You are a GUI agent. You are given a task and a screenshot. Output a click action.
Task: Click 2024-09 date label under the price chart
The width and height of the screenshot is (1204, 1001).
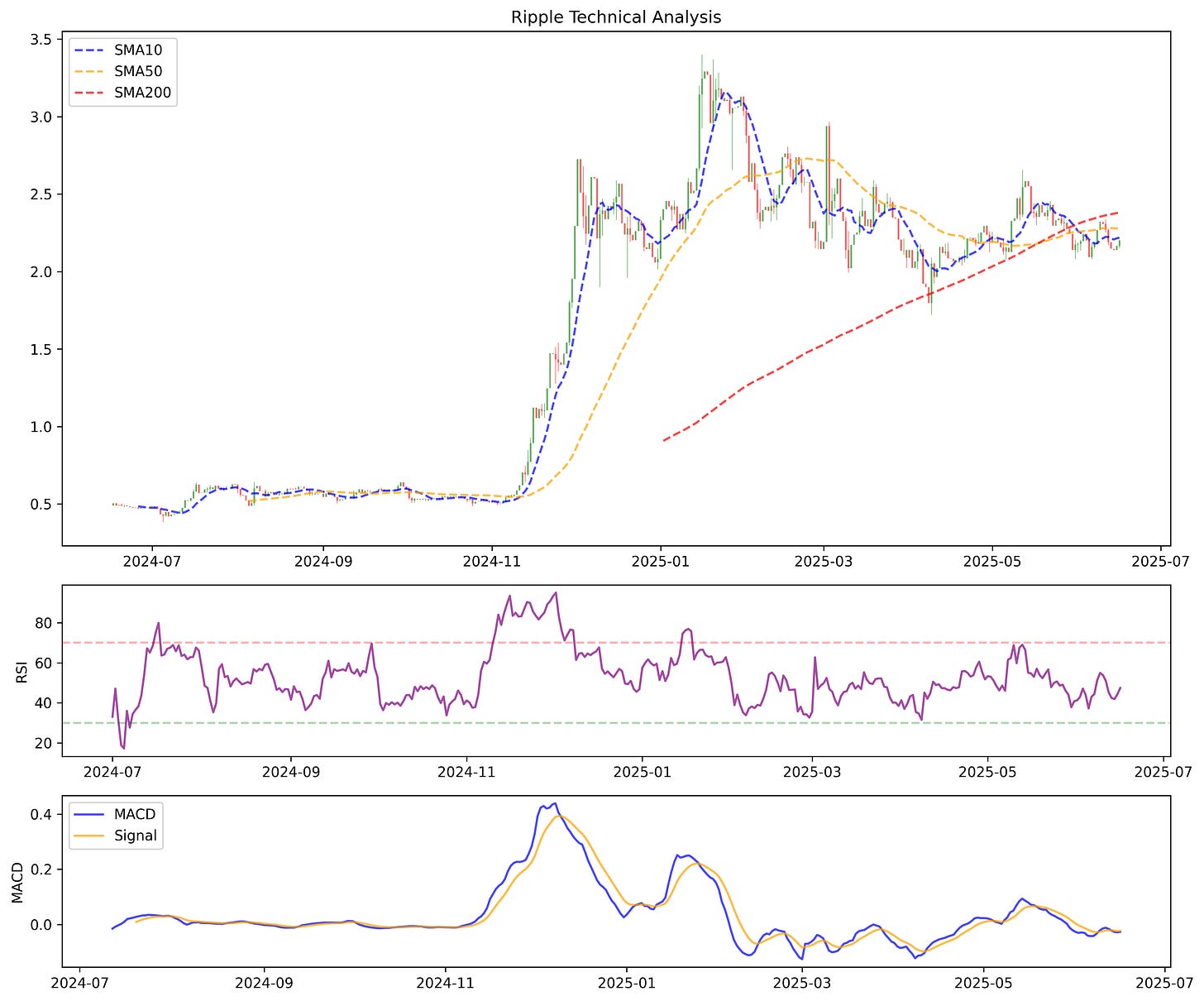click(x=322, y=562)
